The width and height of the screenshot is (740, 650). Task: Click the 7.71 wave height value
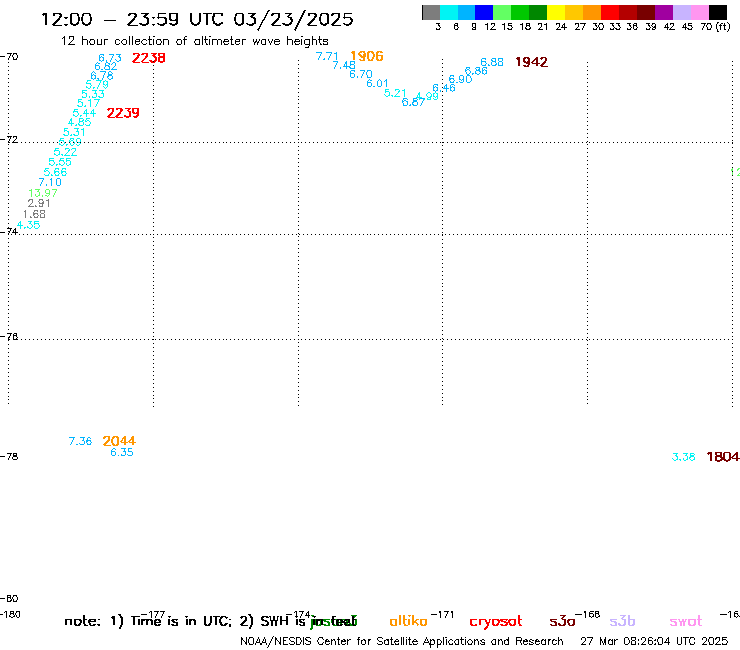click(327, 56)
